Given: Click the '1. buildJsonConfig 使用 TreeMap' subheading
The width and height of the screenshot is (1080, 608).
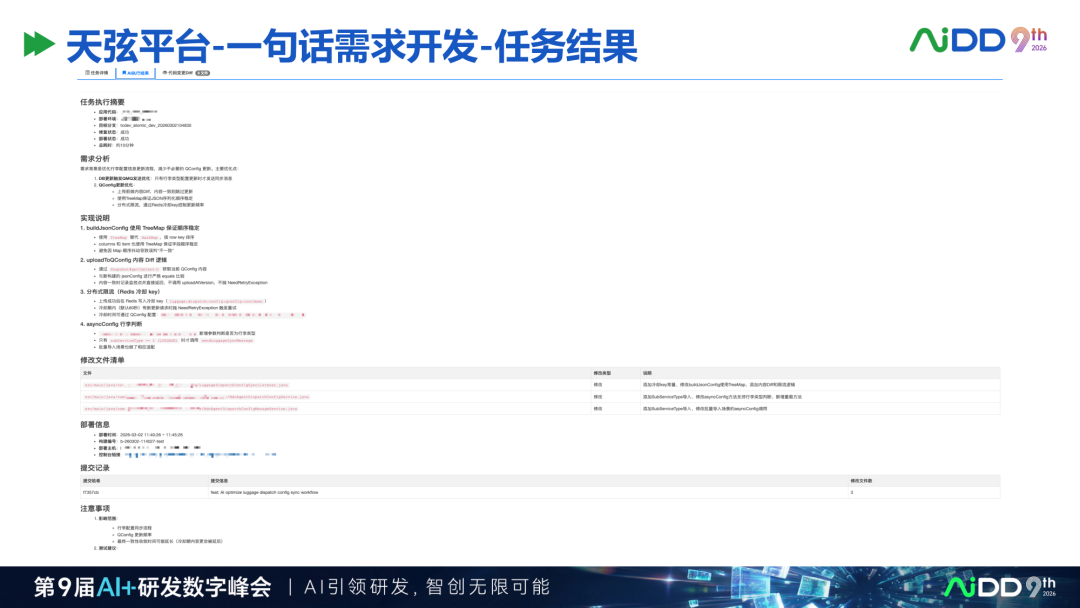Looking at the screenshot, I should tap(139, 228).
